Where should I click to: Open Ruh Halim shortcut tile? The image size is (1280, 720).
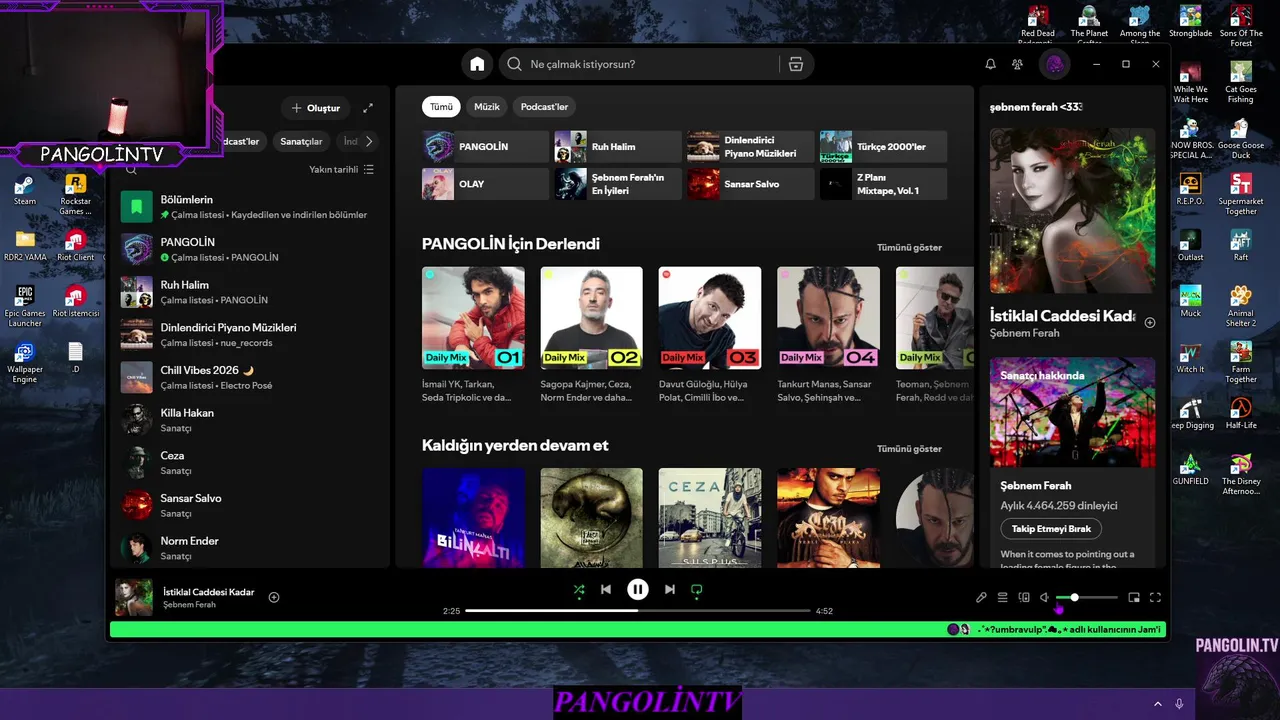[618, 146]
